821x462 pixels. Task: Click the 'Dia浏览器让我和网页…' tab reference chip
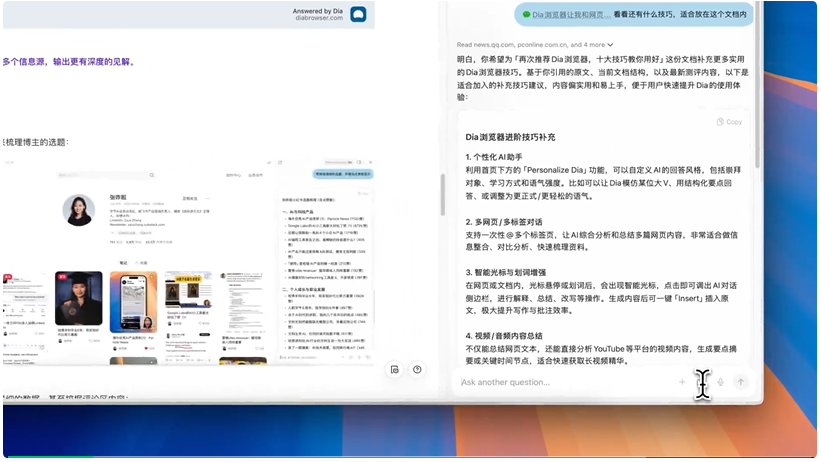pyautogui.click(x=567, y=15)
